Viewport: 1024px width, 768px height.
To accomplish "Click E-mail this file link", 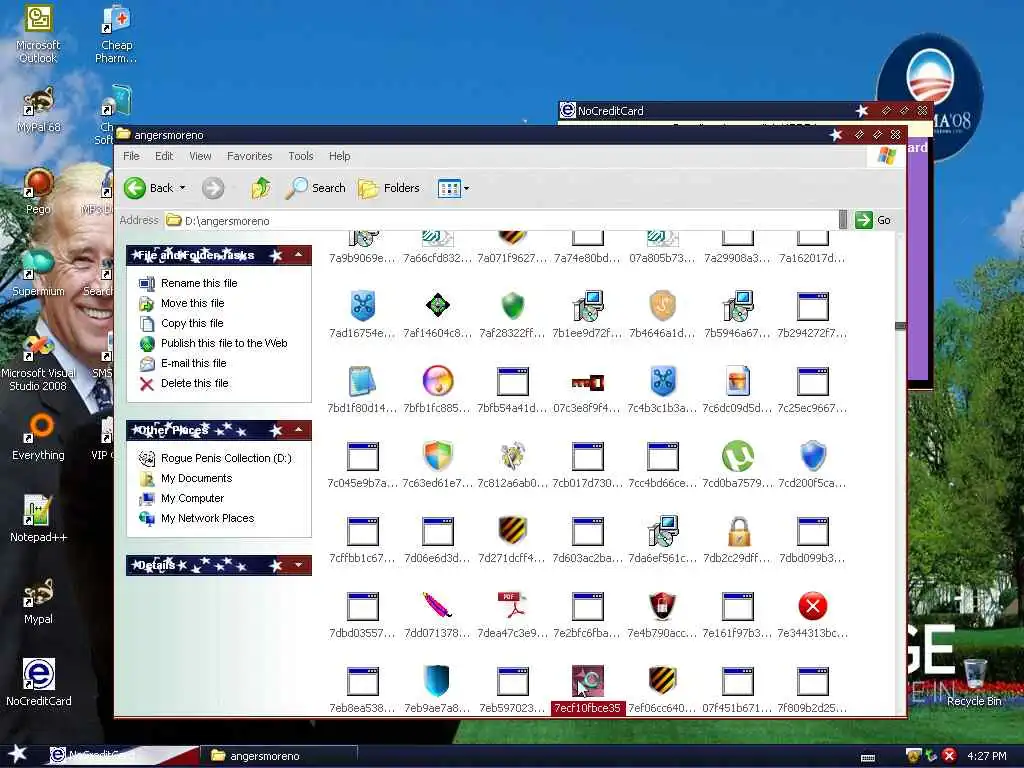I will point(193,363).
